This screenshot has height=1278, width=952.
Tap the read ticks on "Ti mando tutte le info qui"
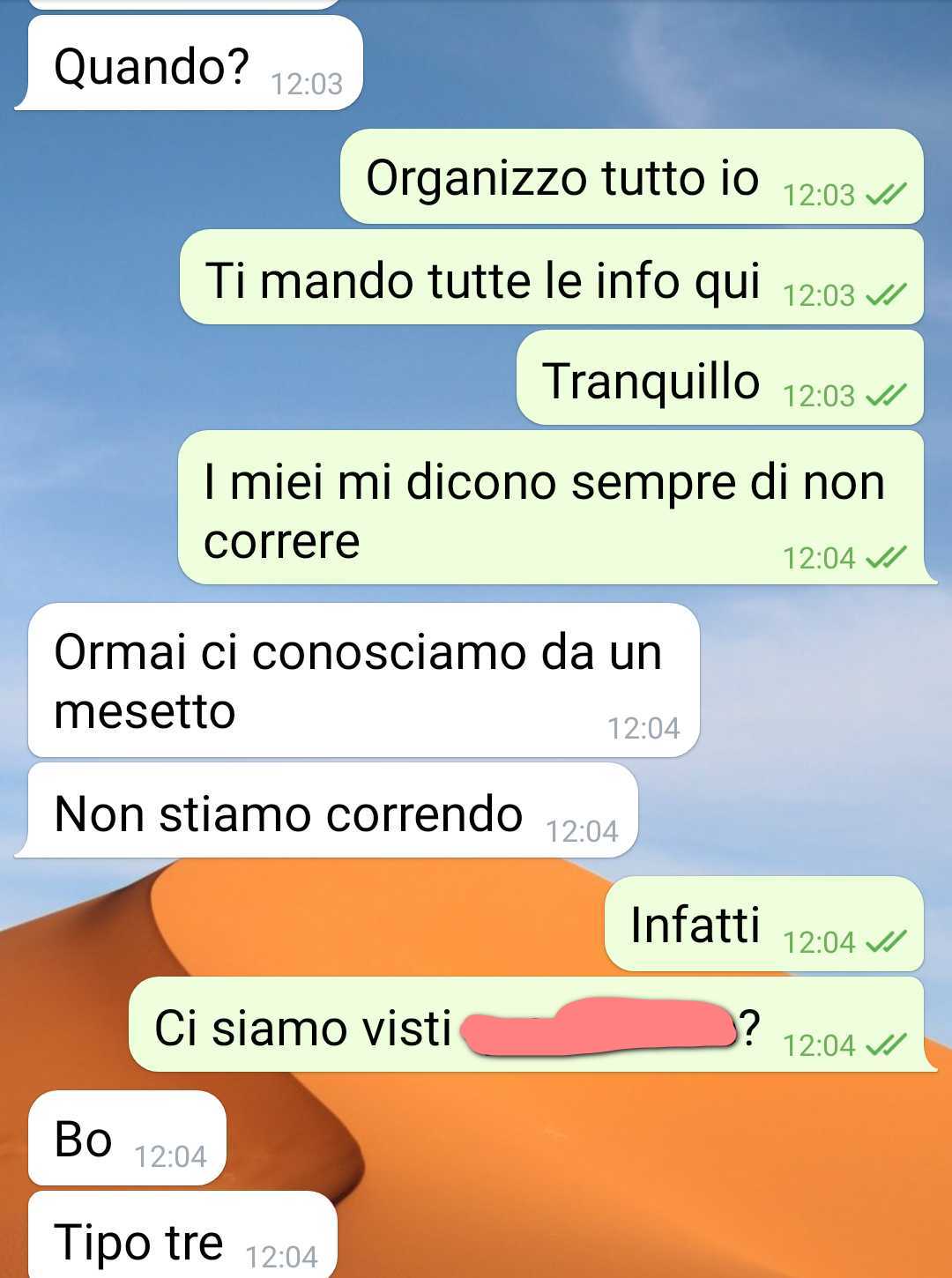886,294
